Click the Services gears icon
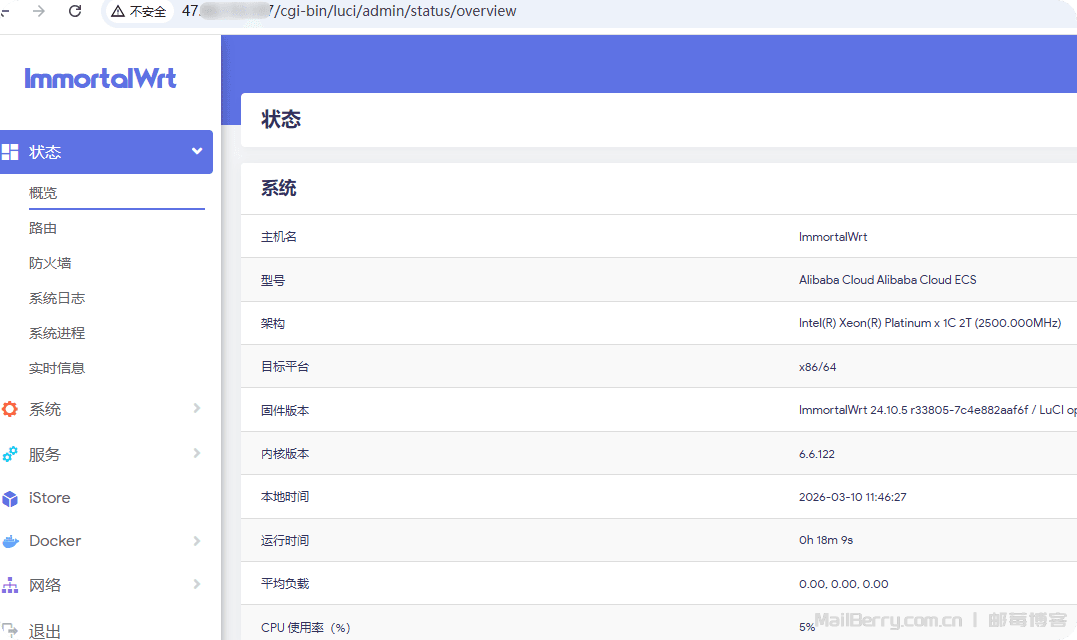The height and width of the screenshot is (640, 1077). (10, 454)
